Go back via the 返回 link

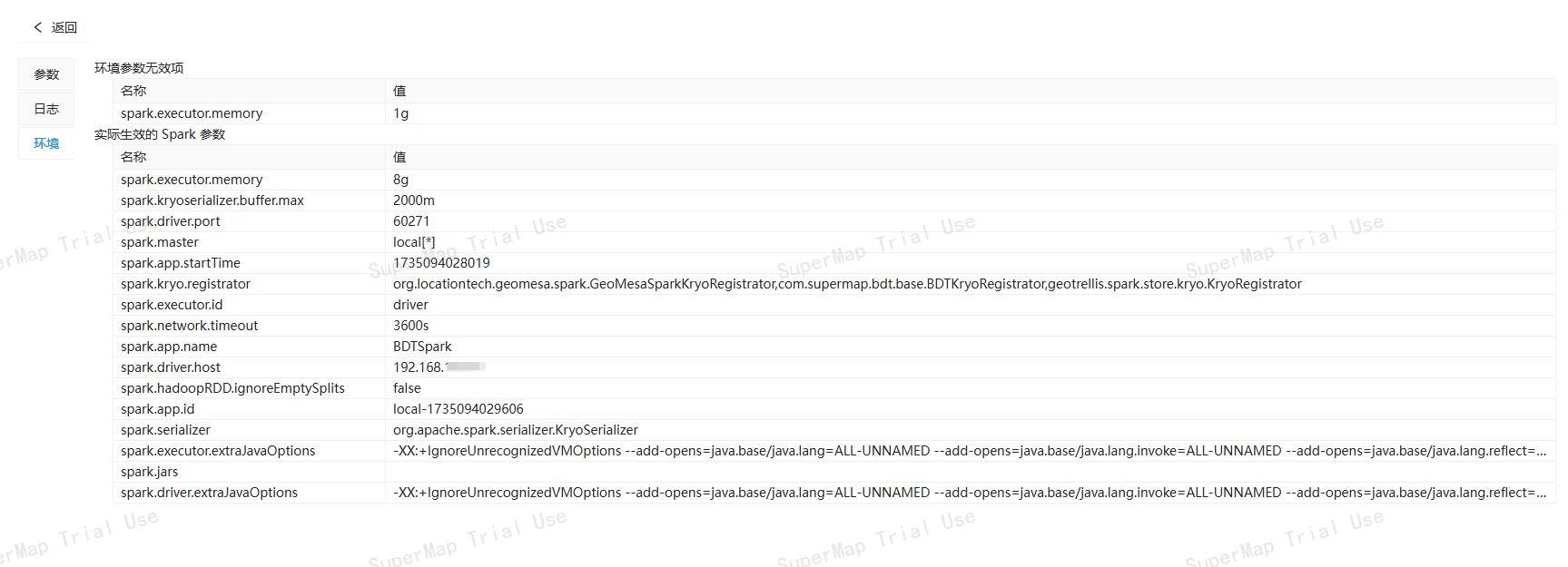point(64,27)
